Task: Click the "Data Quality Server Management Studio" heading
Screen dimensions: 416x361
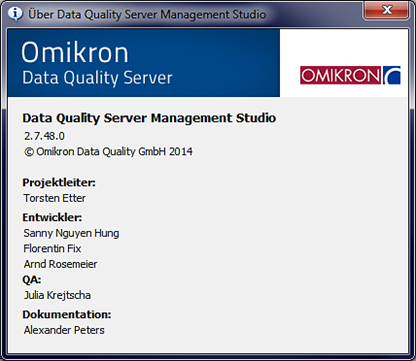Action: coord(149,118)
